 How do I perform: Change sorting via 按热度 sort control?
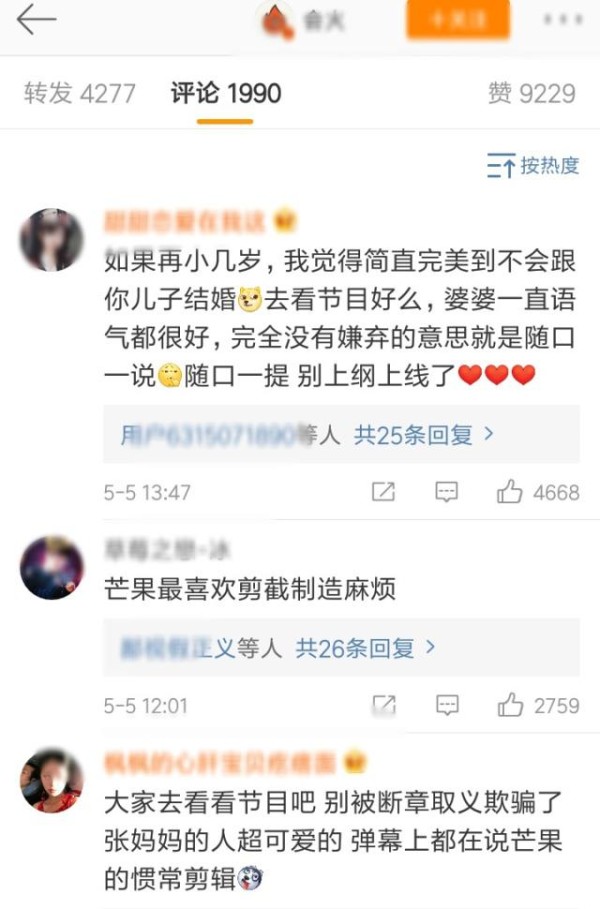pos(533,166)
